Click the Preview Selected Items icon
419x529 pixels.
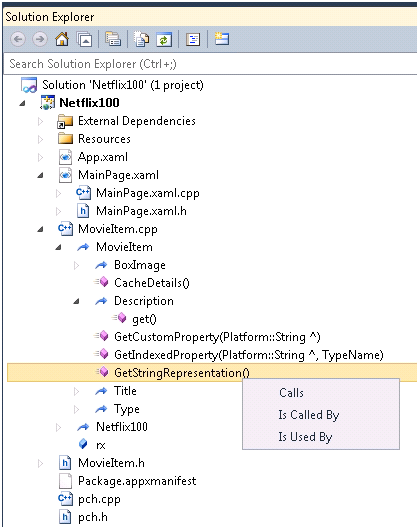pos(222,39)
